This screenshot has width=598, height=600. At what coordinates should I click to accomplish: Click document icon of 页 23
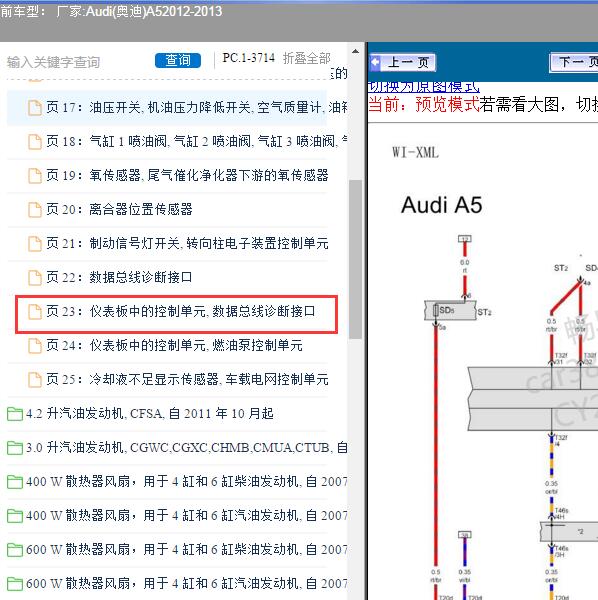pos(35,311)
